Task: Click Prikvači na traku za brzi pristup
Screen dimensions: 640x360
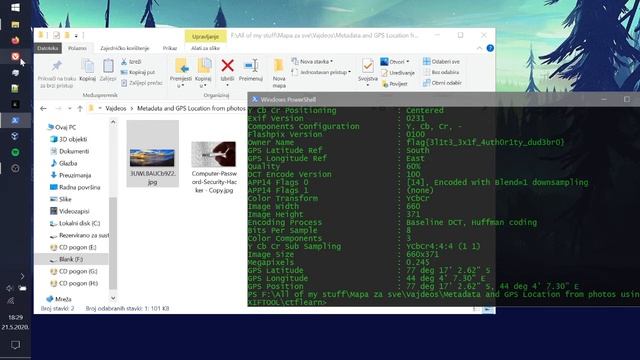Action: click(57, 73)
